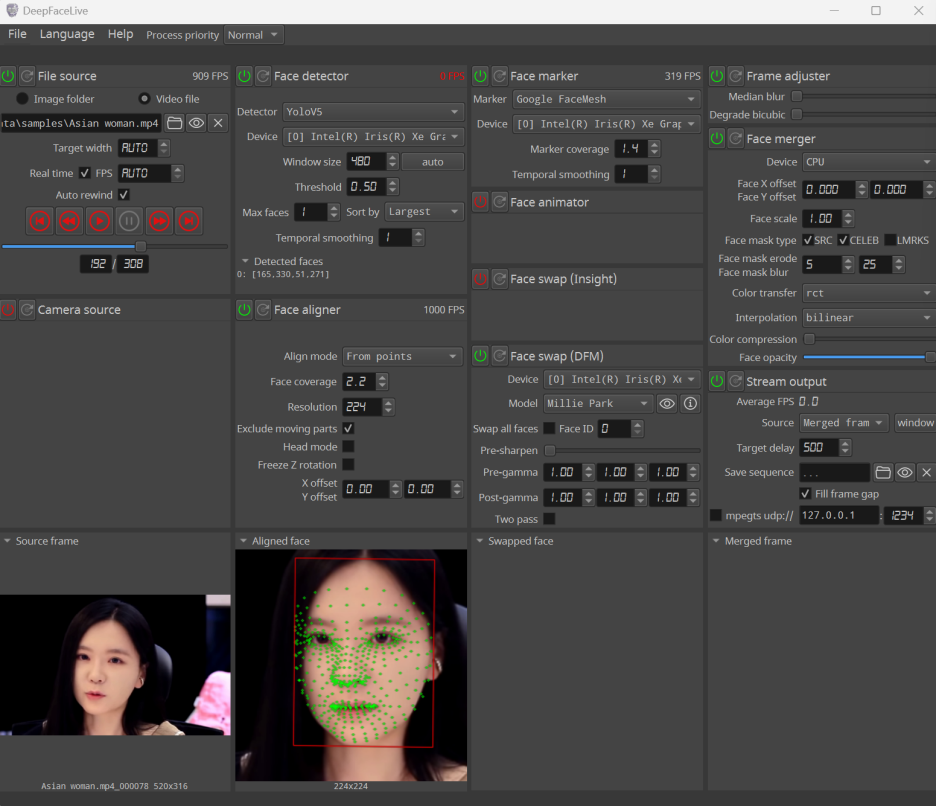Open the File menu
Image resolution: width=936 pixels, height=806 pixels.
point(17,34)
